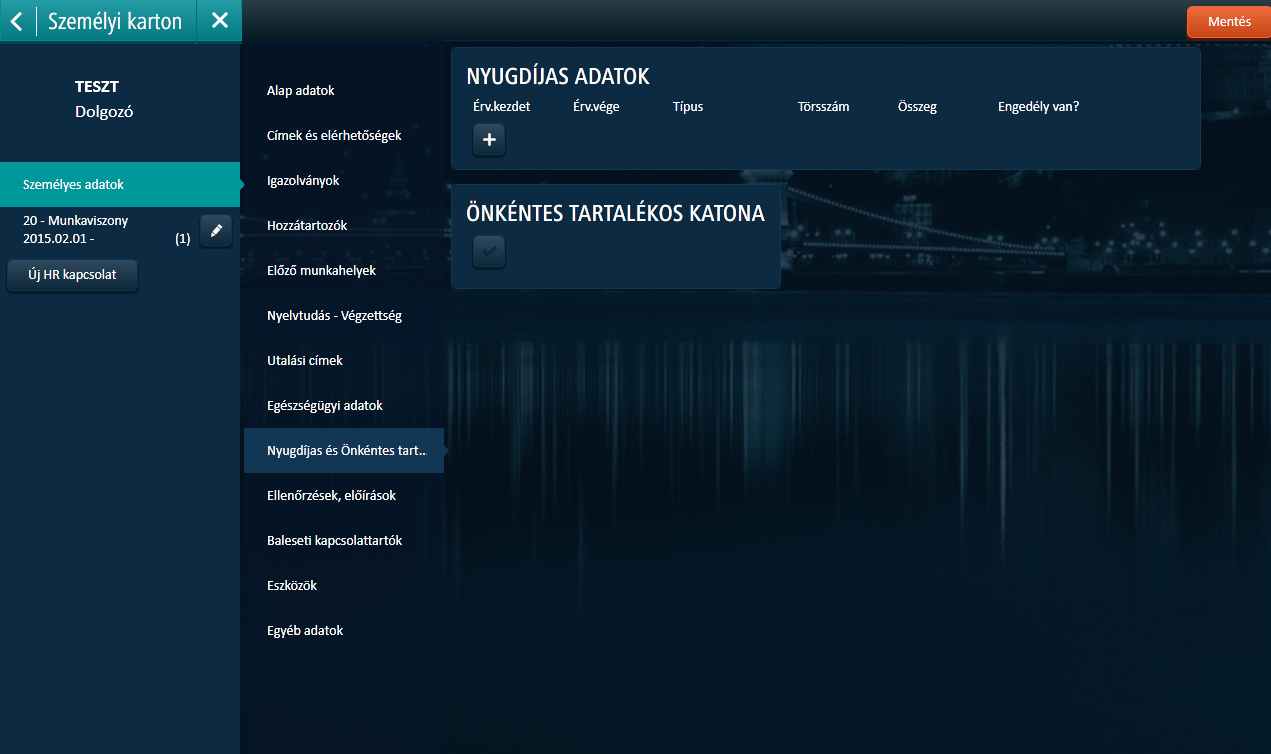Open Címek és elérhetőségek menu item
The width and height of the screenshot is (1271, 754).
334,135
